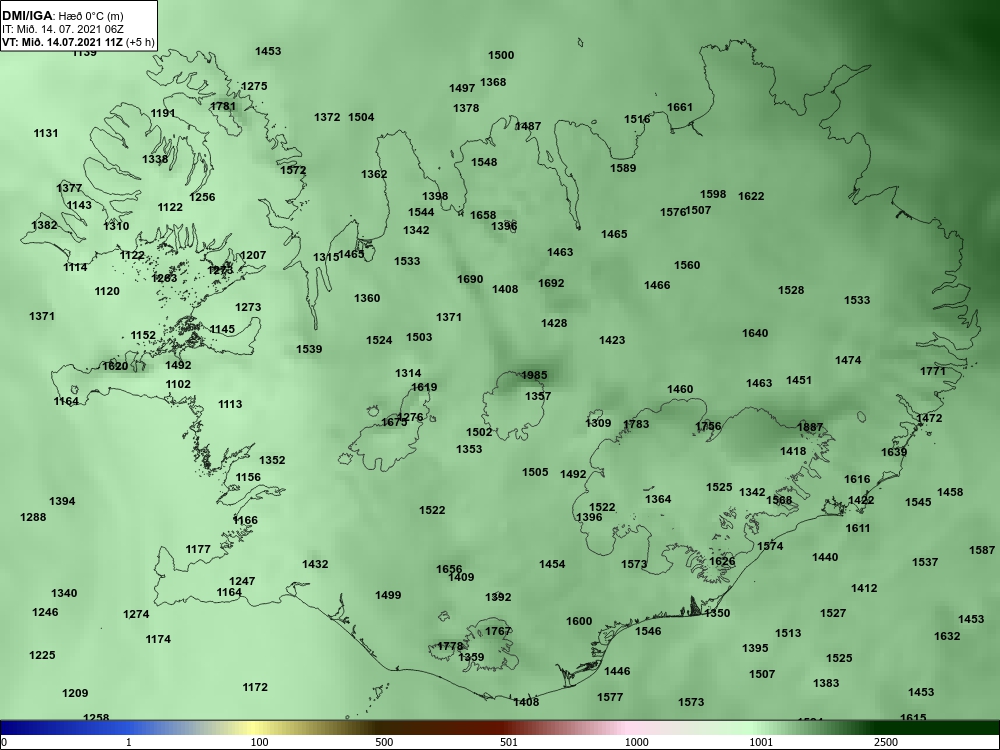Click the map value 1362
Screen dimensions: 1000x750
[374, 173]
